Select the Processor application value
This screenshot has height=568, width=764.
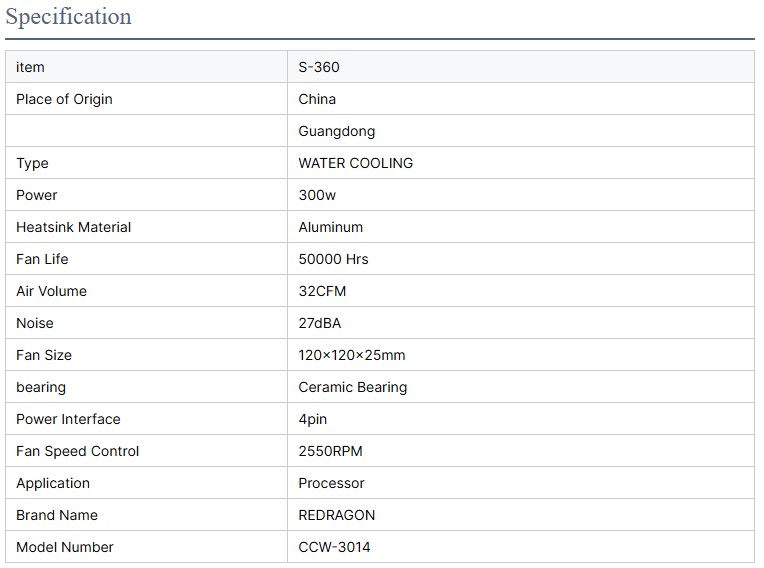click(331, 483)
